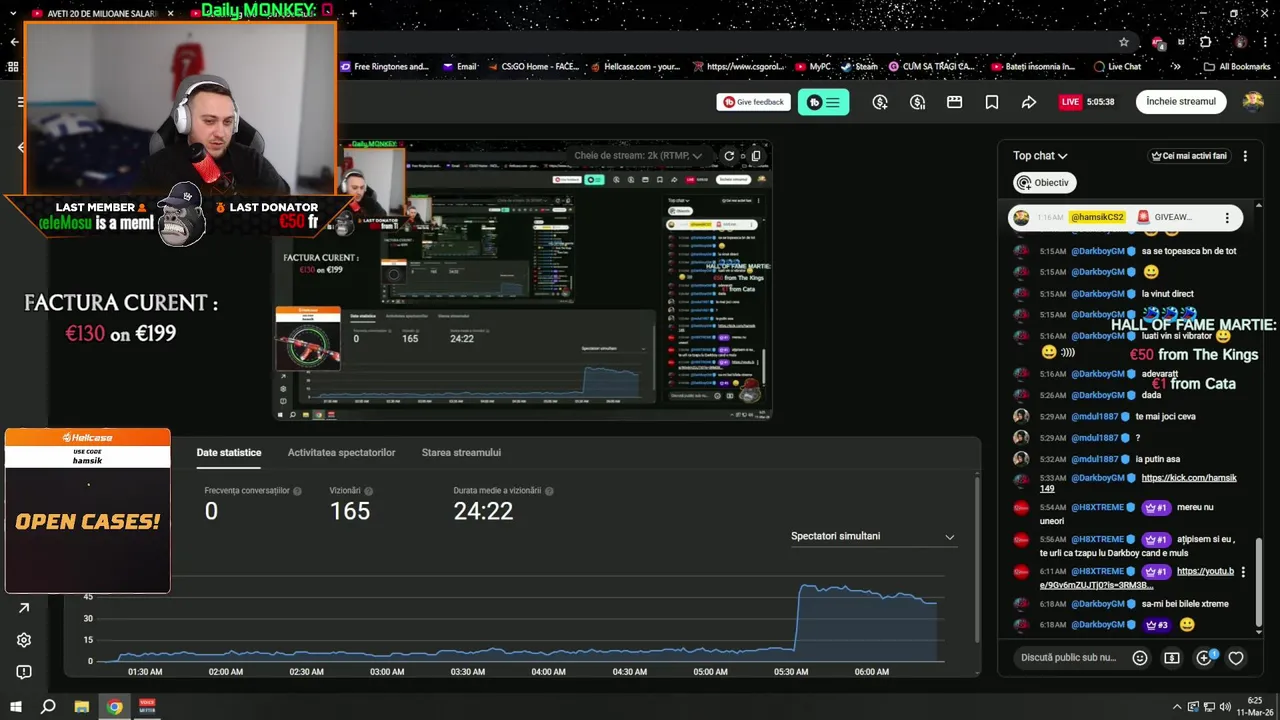1280x720 pixels.
Task: Open the apps grid icon on bookmarks bar
Action: 13,67
